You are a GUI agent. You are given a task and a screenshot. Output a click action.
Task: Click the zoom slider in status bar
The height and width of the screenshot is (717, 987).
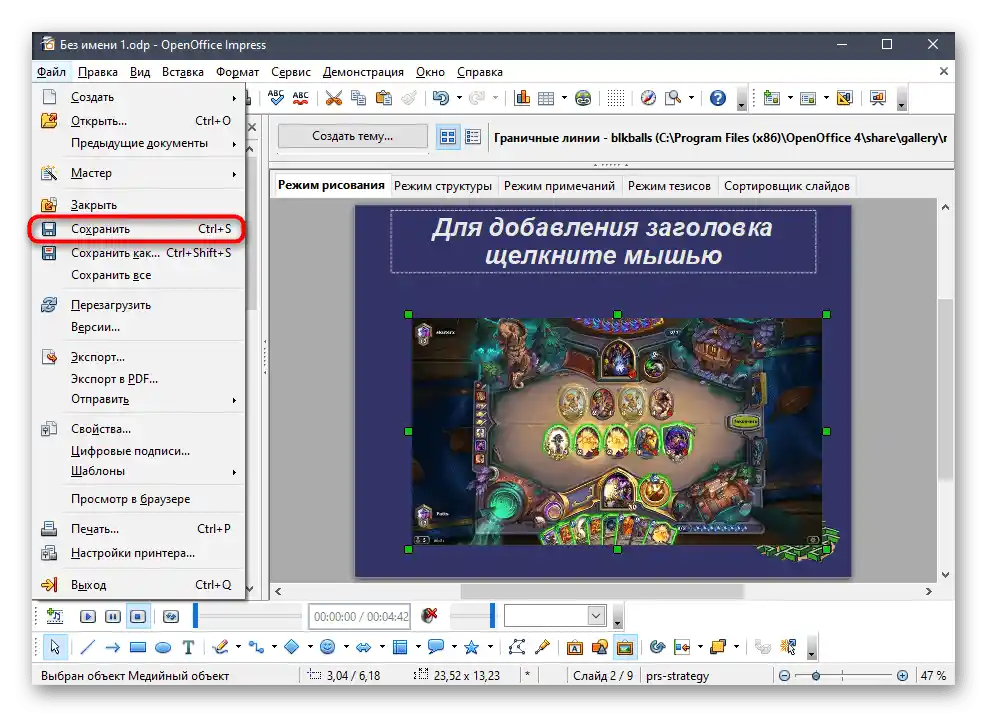tap(816, 676)
